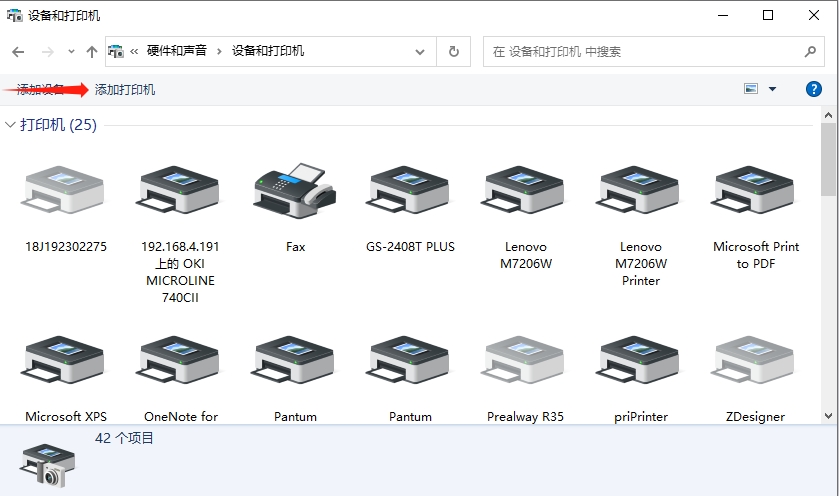
Task: Click the 42 个项目 status text
Action: [124, 438]
